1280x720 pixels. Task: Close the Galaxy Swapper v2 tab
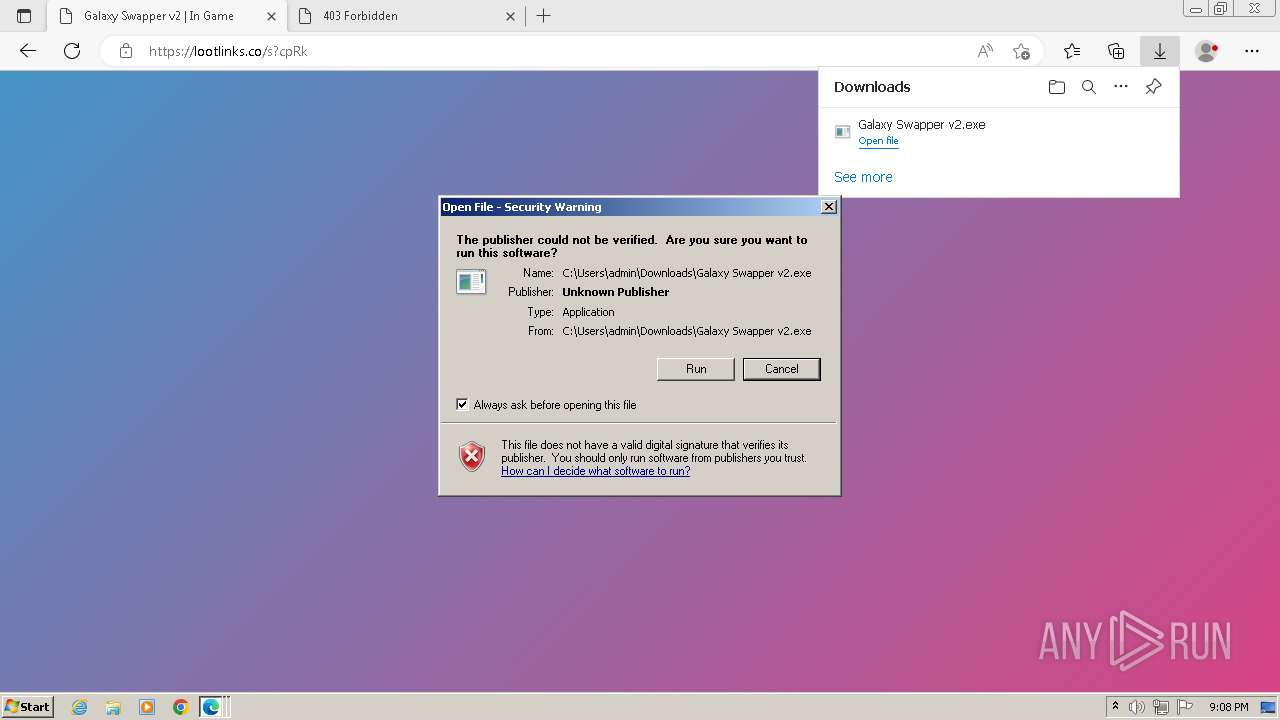pos(271,16)
